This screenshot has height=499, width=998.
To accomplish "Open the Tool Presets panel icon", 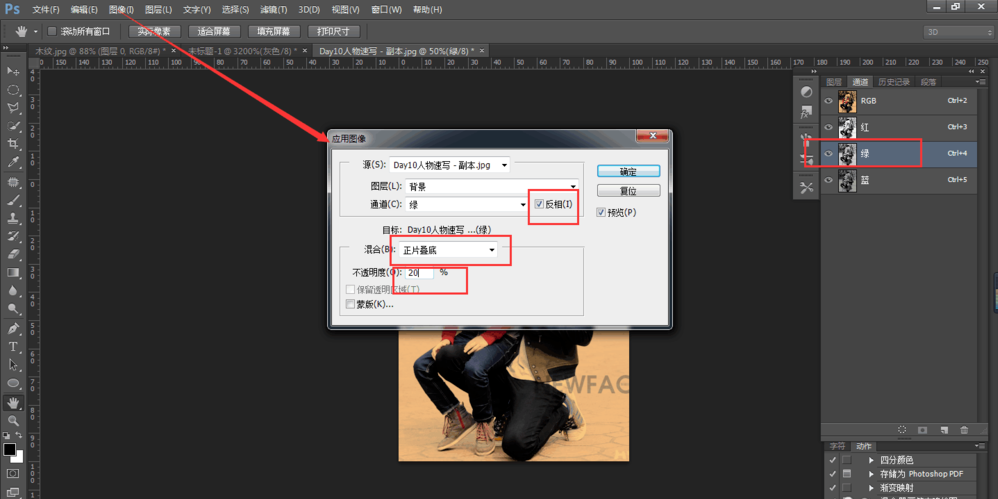I will (x=806, y=188).
